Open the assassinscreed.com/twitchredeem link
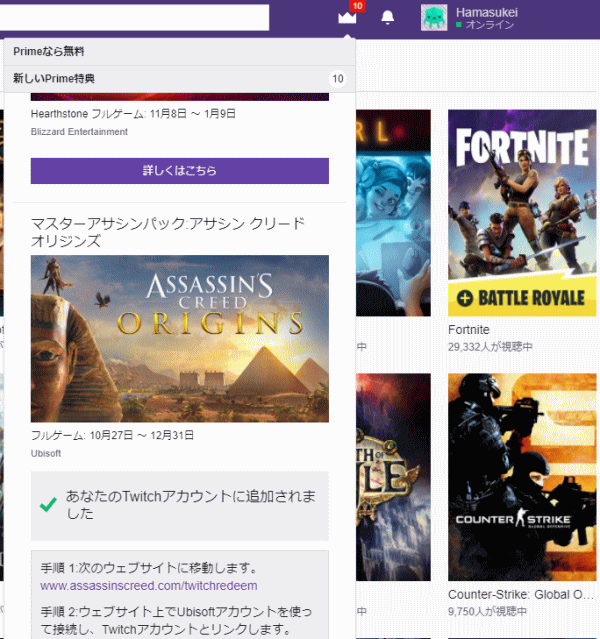The width and height of the screenshot is (600, 639). pos(149,586)
